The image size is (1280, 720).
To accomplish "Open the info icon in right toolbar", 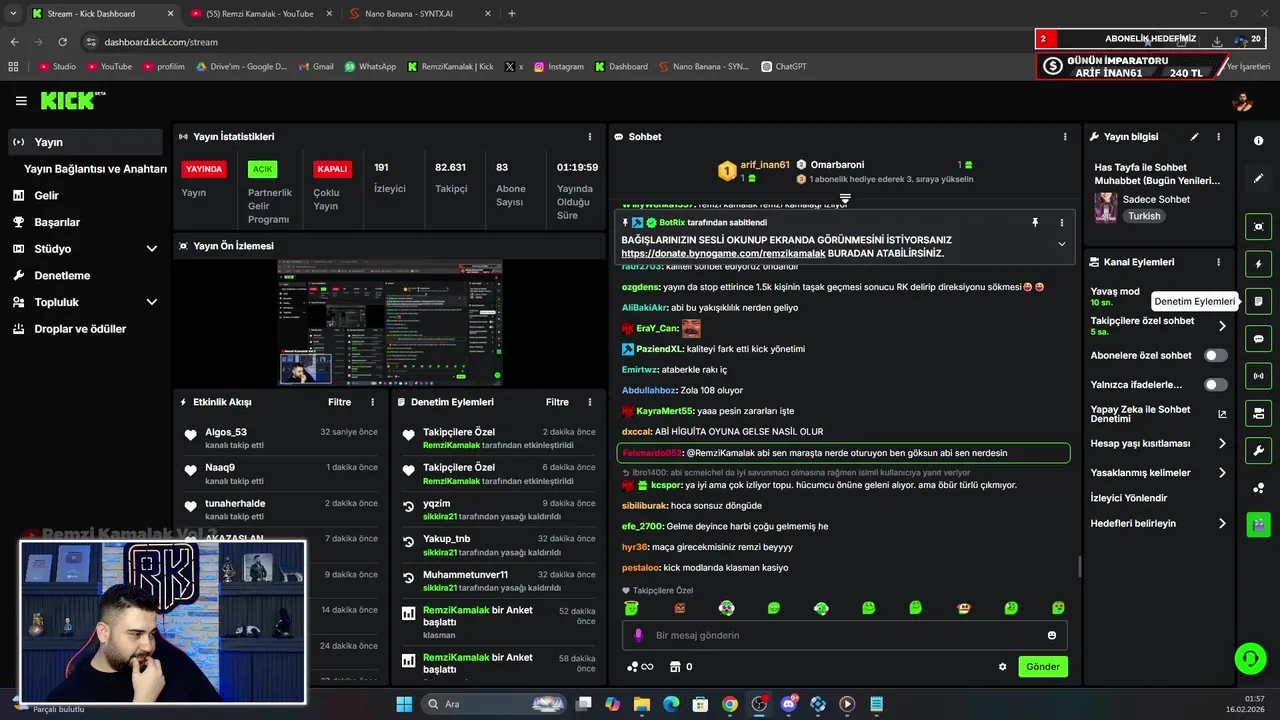I will 1258,141.
